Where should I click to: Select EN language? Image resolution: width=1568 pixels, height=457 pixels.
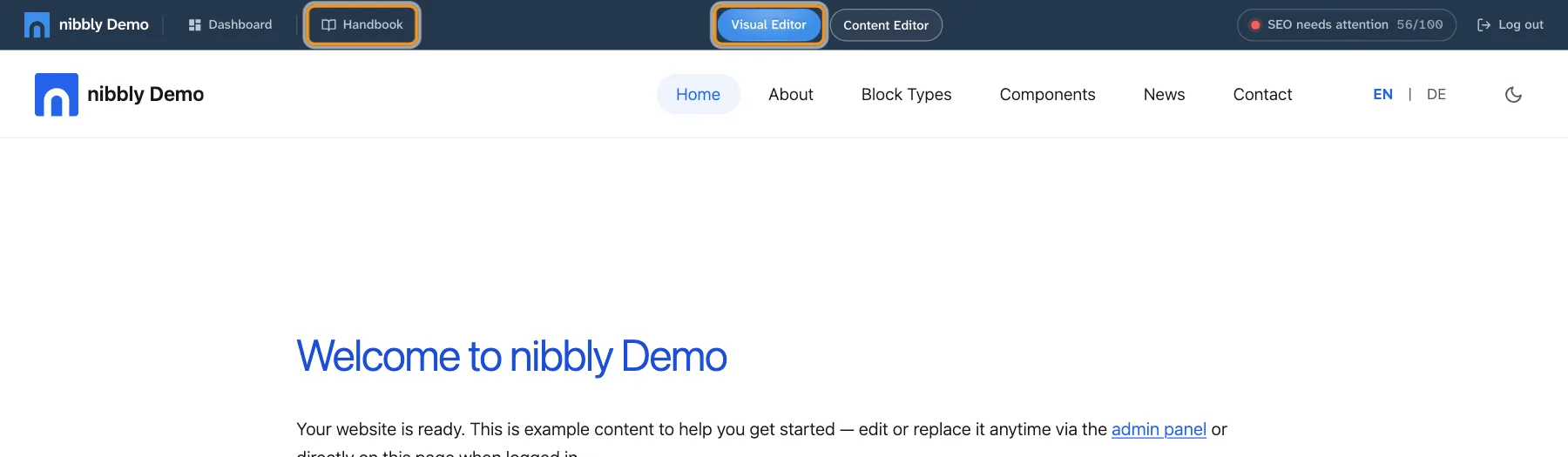[1382, 94]
